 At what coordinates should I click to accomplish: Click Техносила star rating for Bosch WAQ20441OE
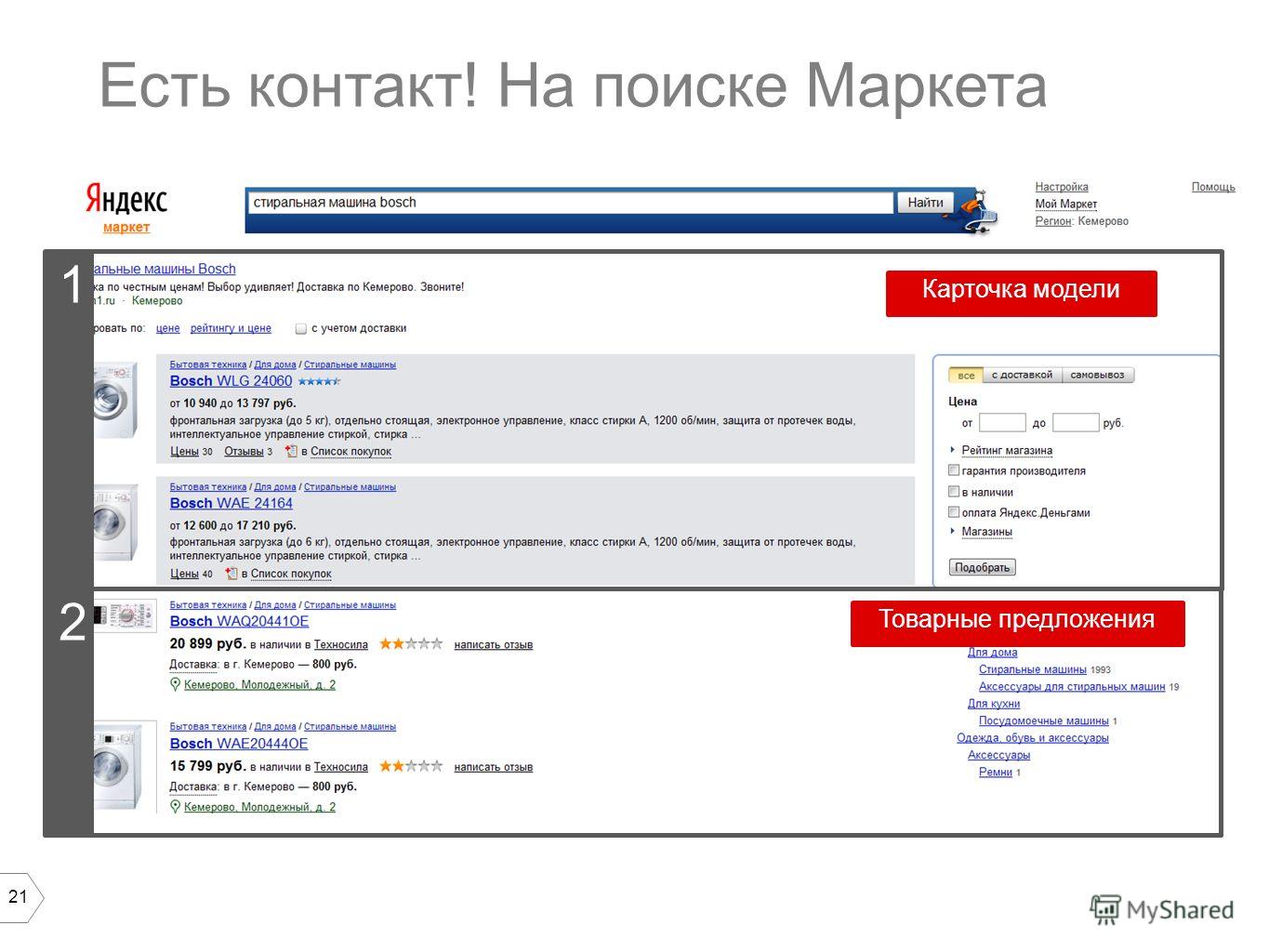[x=411, y=643]
